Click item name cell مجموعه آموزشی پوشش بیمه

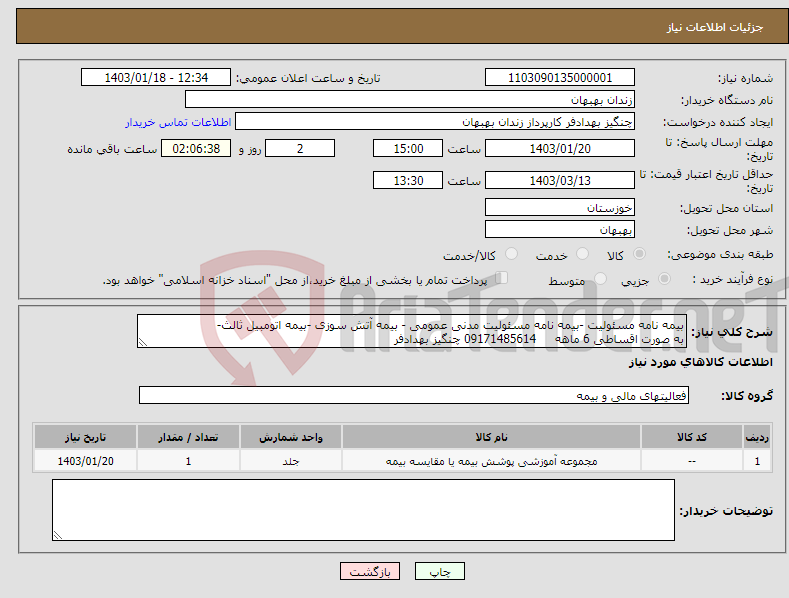click(x=491, y=461)
